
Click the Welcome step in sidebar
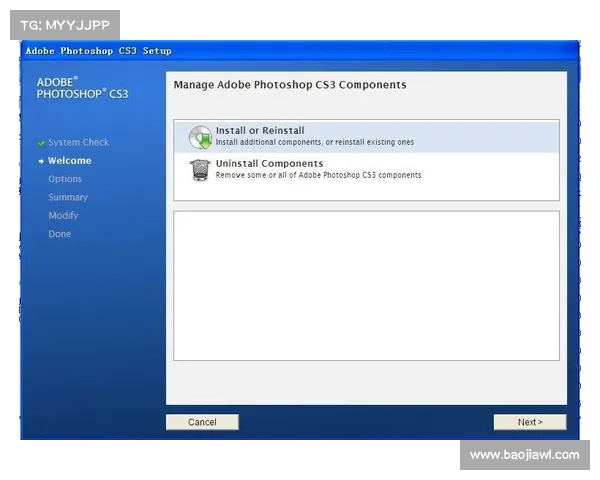click(70, 161)
